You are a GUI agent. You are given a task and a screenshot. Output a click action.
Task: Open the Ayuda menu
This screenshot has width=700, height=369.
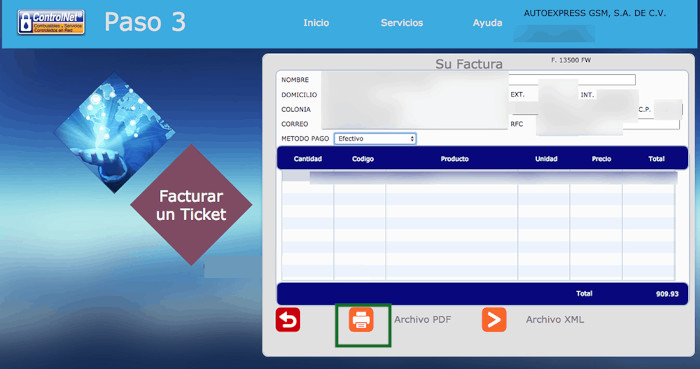(488, 23)
